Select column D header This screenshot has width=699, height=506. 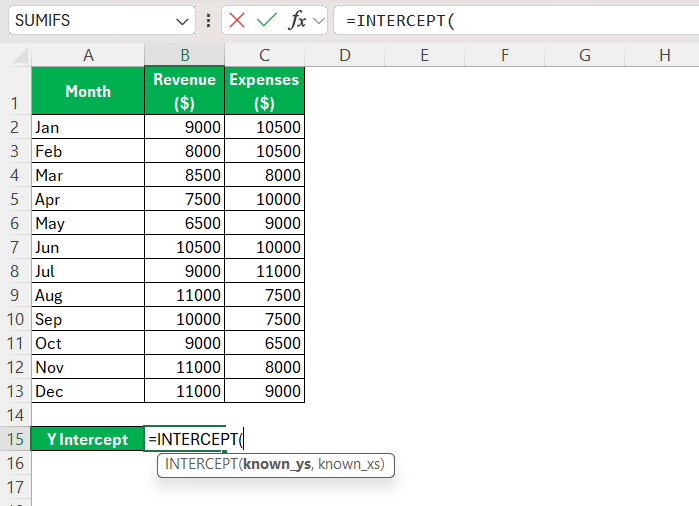[x=345, y=55]
